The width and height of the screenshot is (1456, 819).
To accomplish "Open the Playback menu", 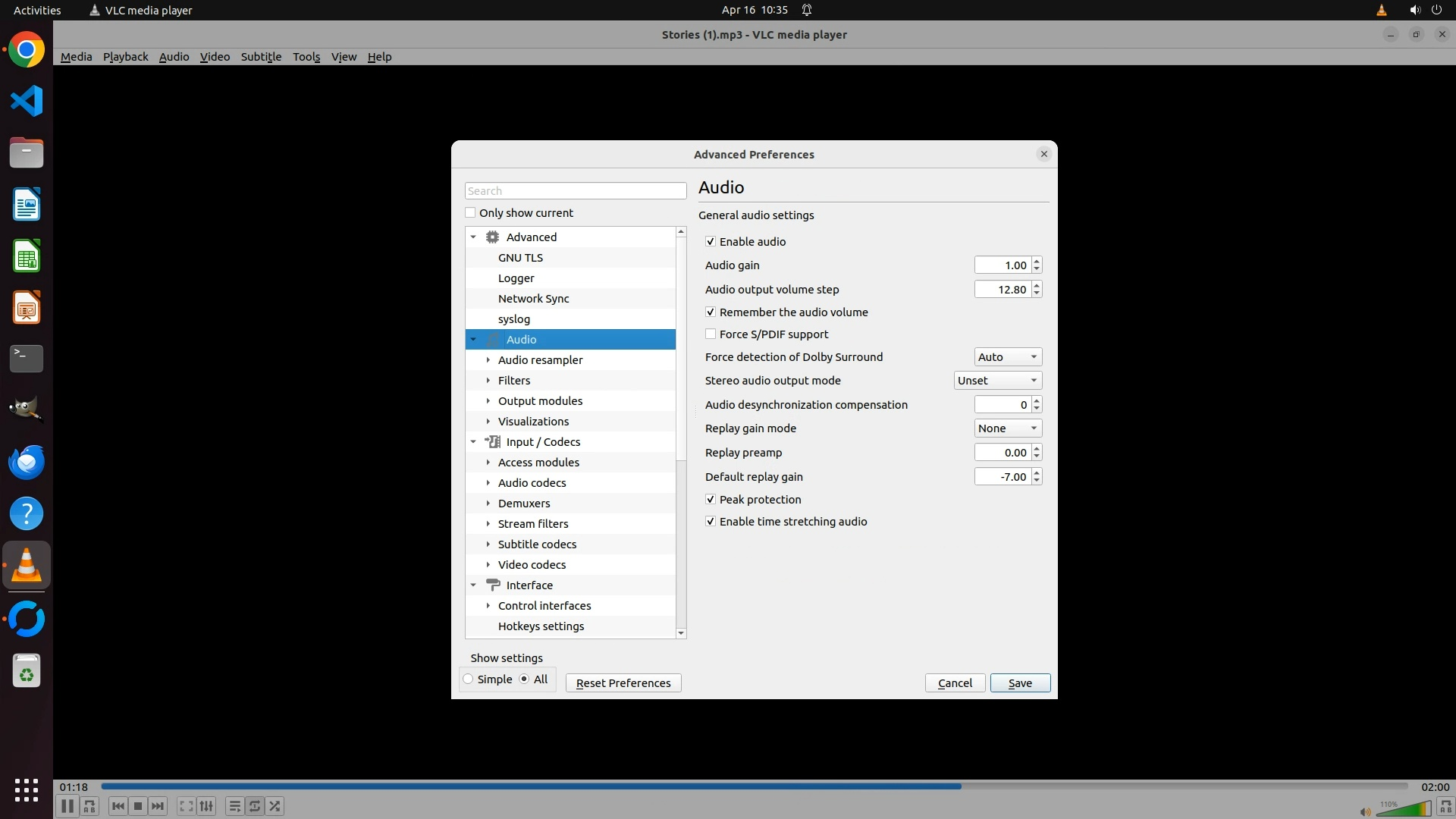I will (x=125, y=57).
